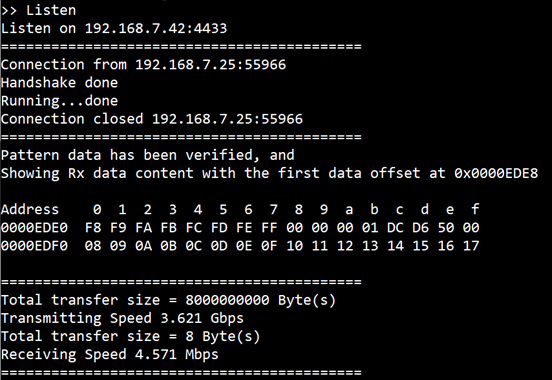The image size is (552, 380).
Task: Click the 'Connection closed' line
Action: (x=152, y=119)
